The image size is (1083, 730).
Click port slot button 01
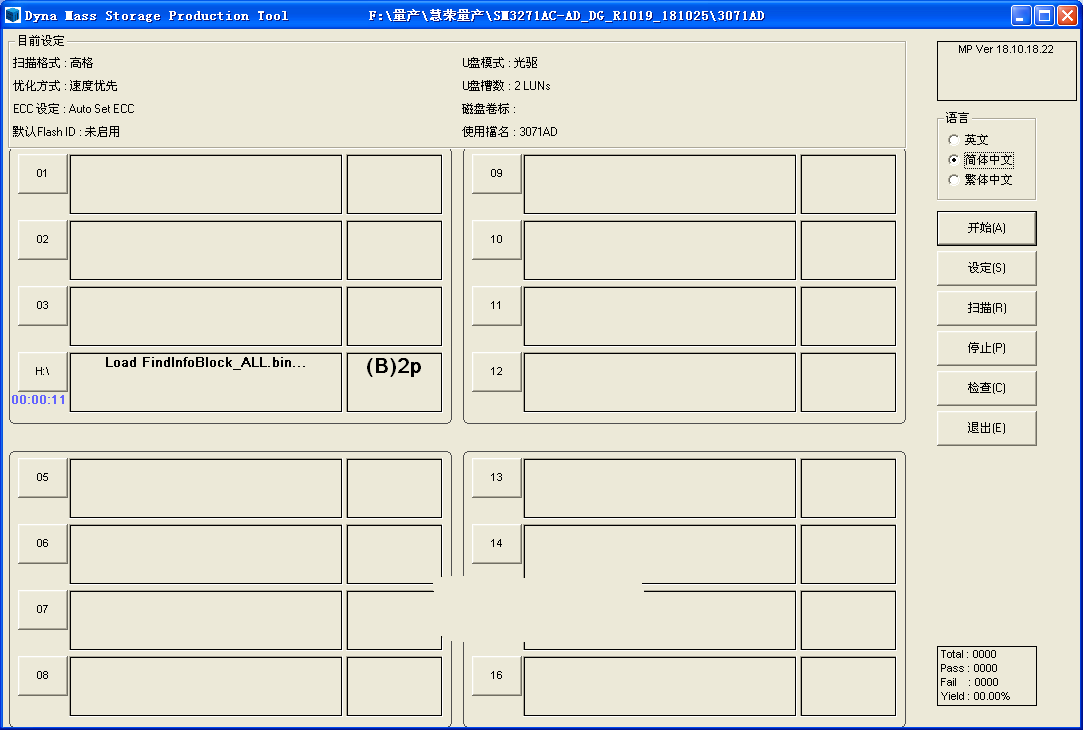coord(43,174)
